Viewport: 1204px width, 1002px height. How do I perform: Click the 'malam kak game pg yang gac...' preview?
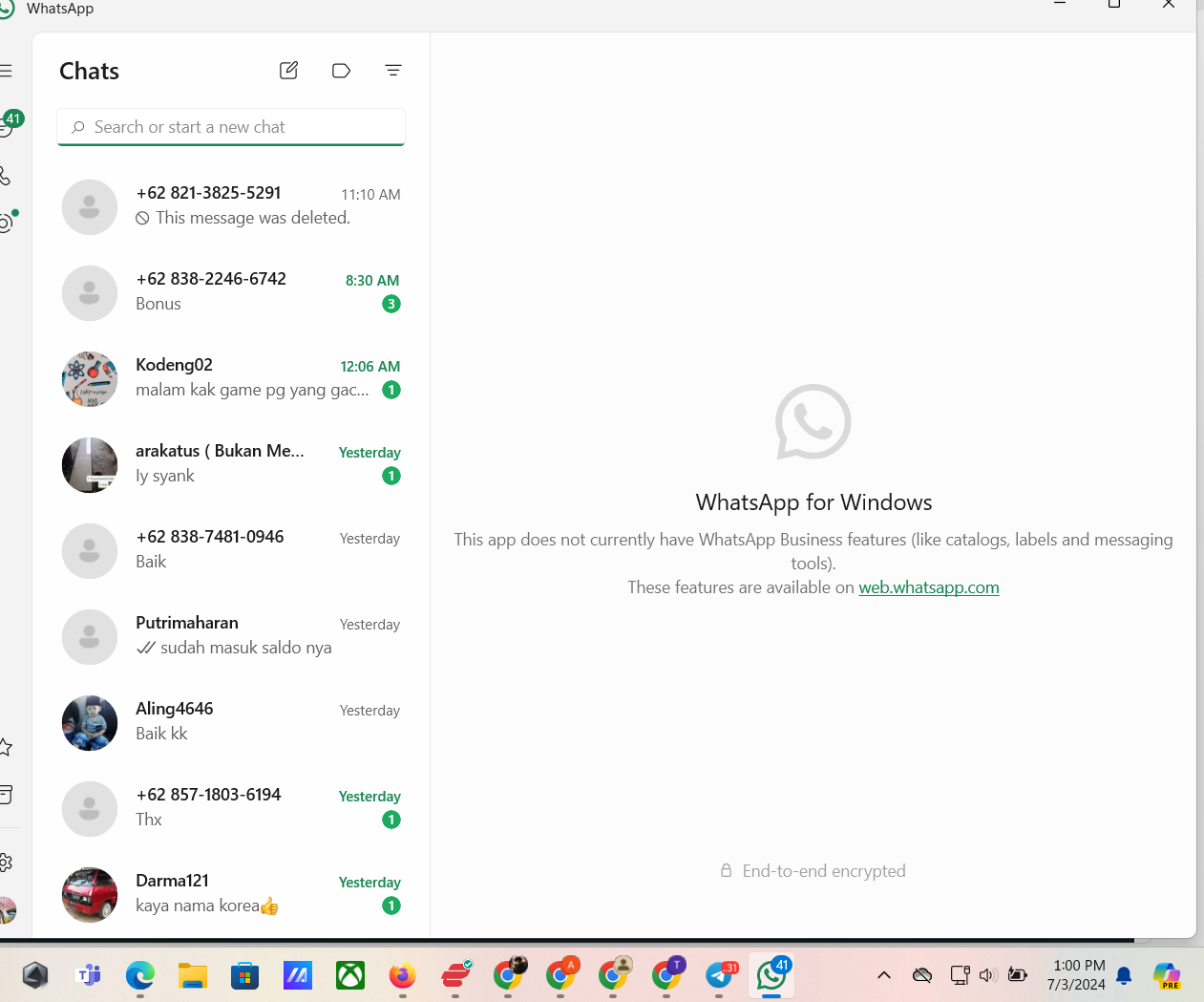click(252, 390)
